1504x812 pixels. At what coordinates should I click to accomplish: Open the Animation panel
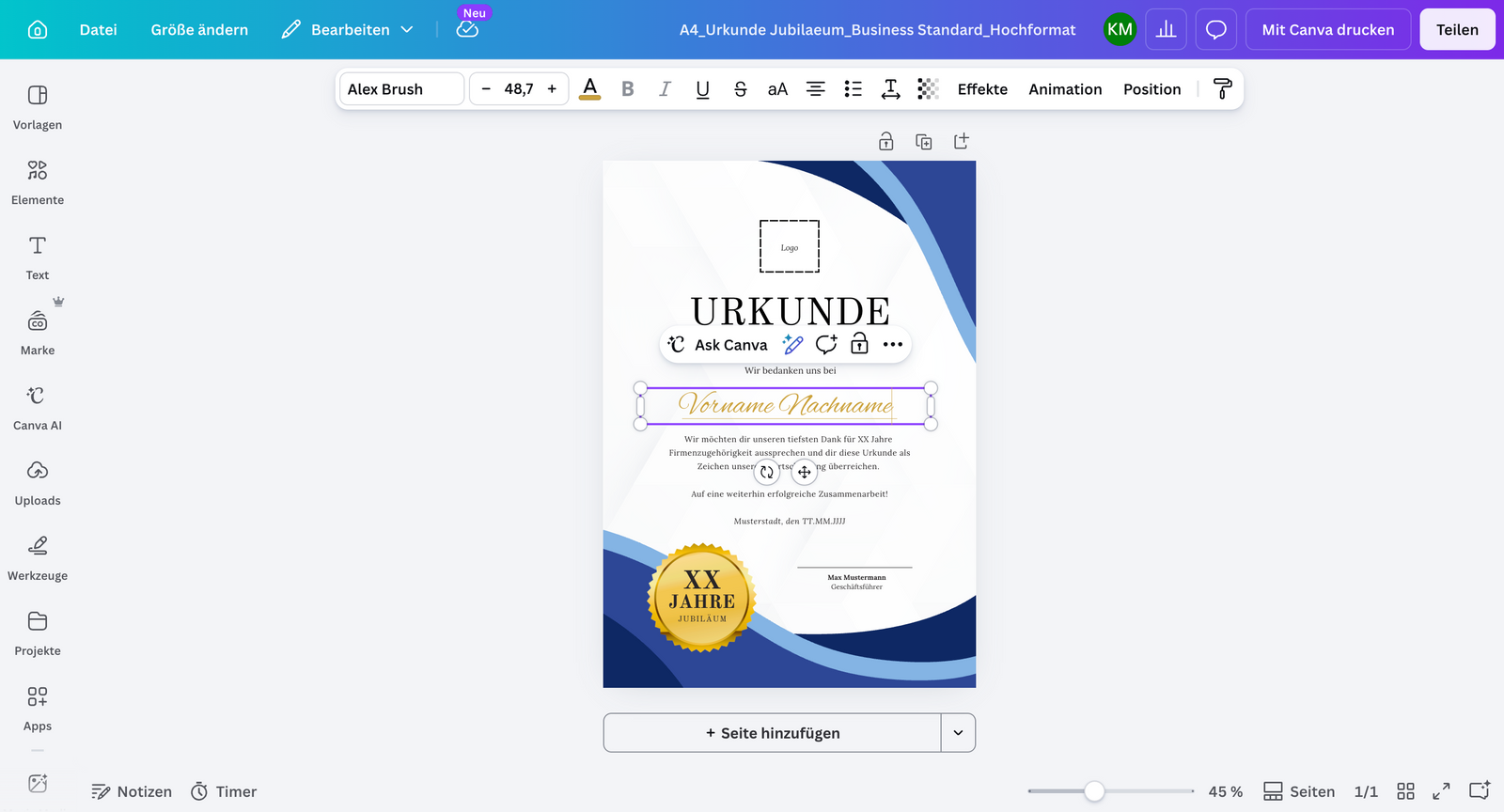[1065, 89]
